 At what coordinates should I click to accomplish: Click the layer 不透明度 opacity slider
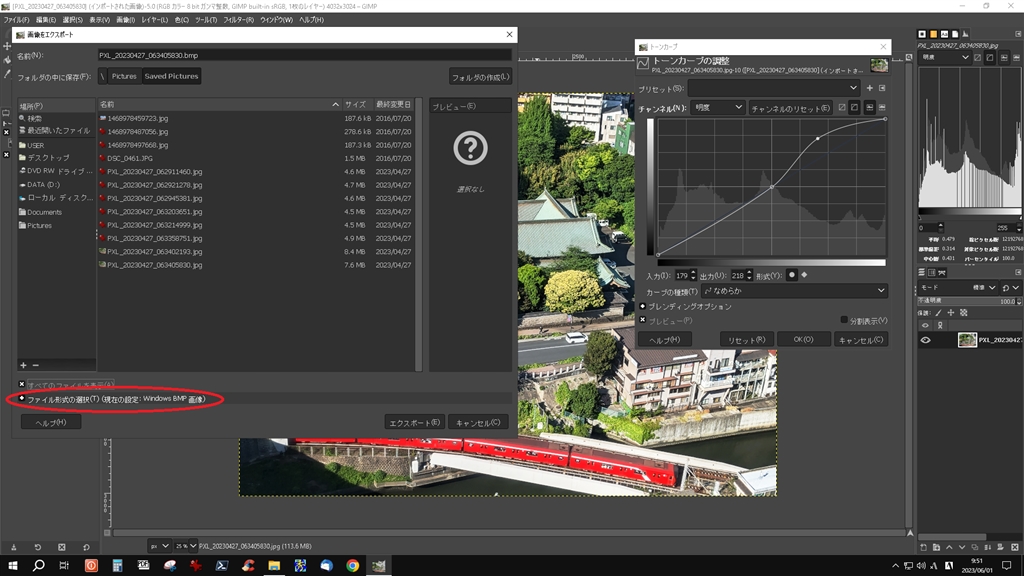click(965, 301)
